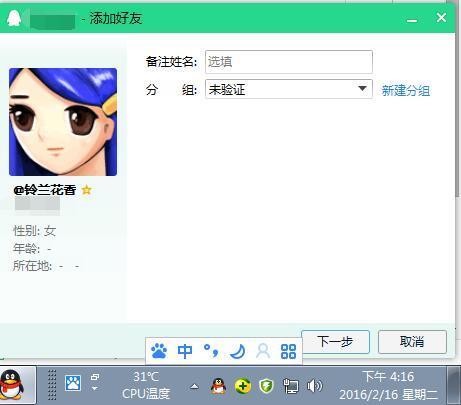Open the volume speaker tray icon
461x405 pixels.
[314, 386]
